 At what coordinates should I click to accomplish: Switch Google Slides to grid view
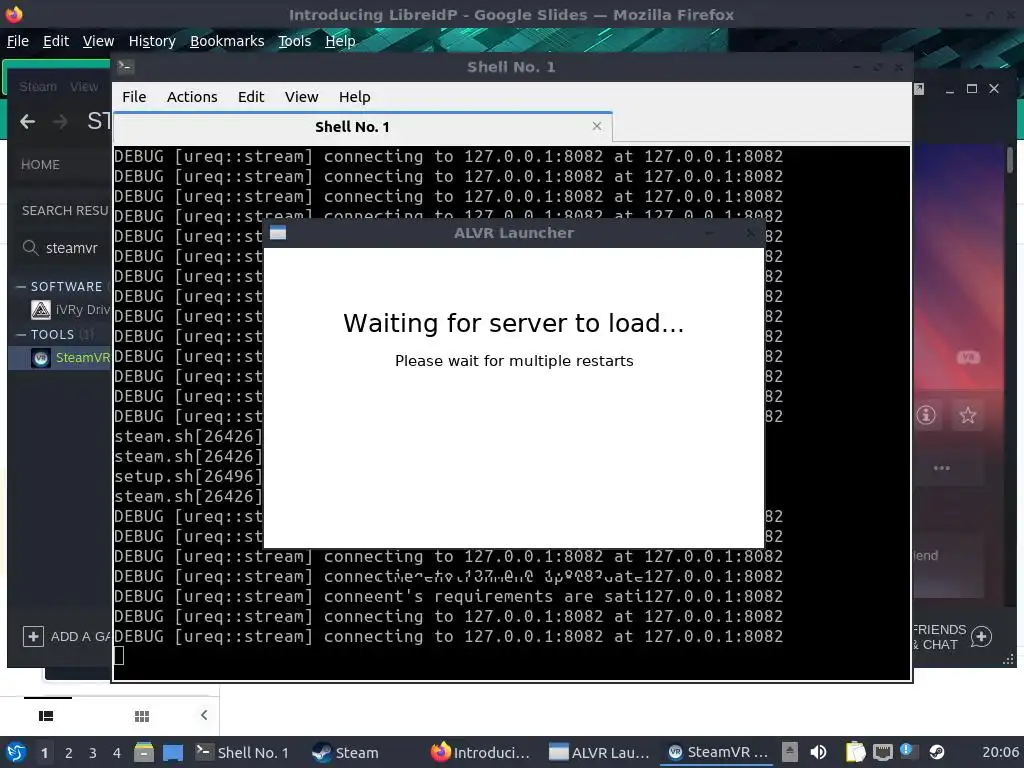click(x=142, y=716)
